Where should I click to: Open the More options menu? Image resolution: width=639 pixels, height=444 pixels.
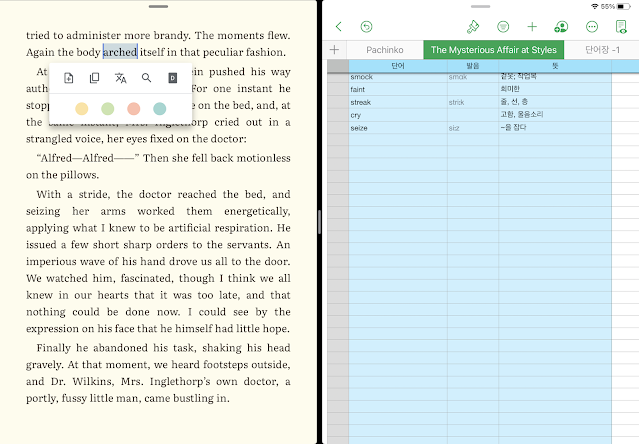(592, 27)
